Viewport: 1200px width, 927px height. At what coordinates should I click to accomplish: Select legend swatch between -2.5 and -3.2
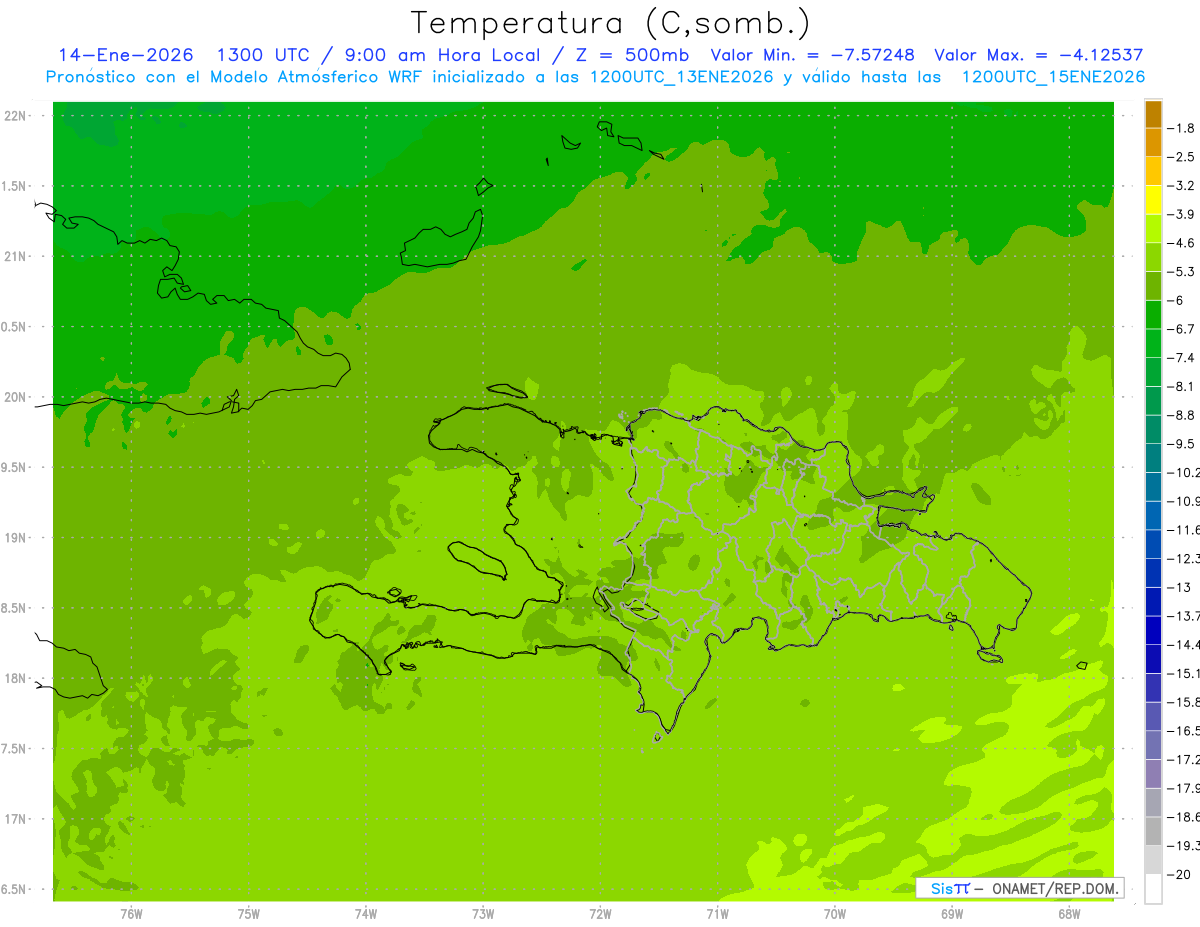[x=1153, y=171]
